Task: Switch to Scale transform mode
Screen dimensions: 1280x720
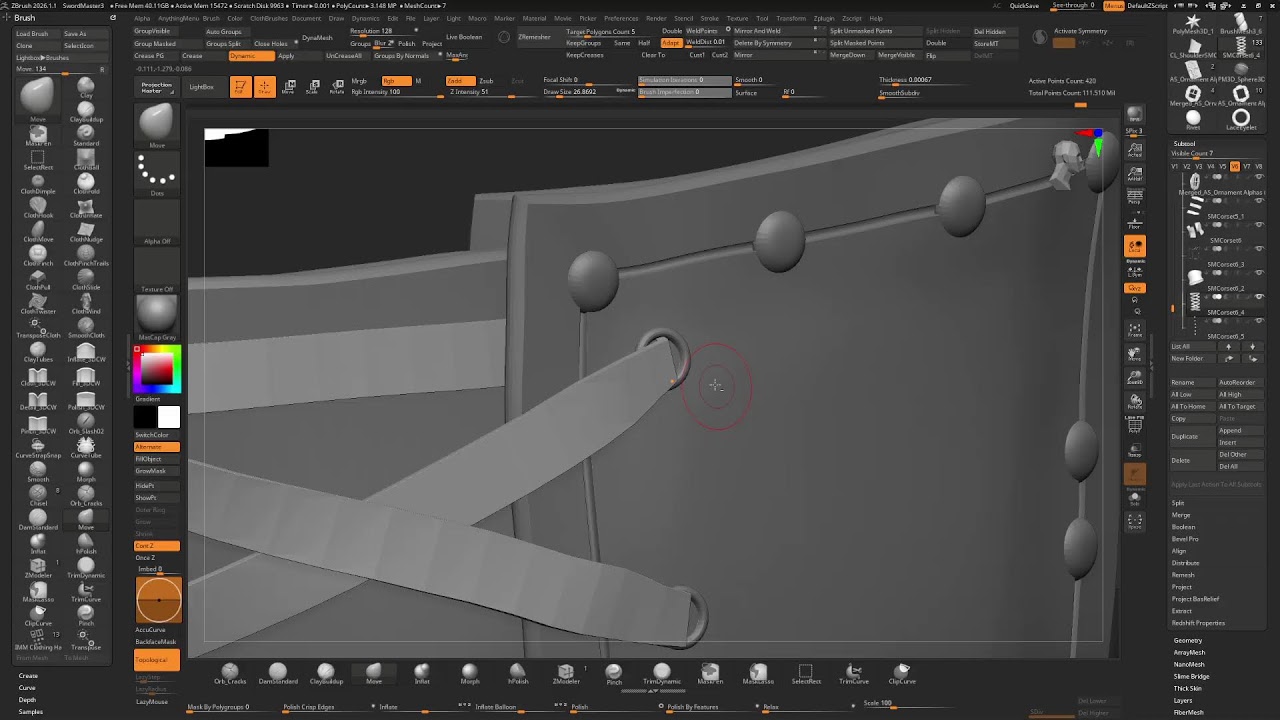Action: coord(313,87)
